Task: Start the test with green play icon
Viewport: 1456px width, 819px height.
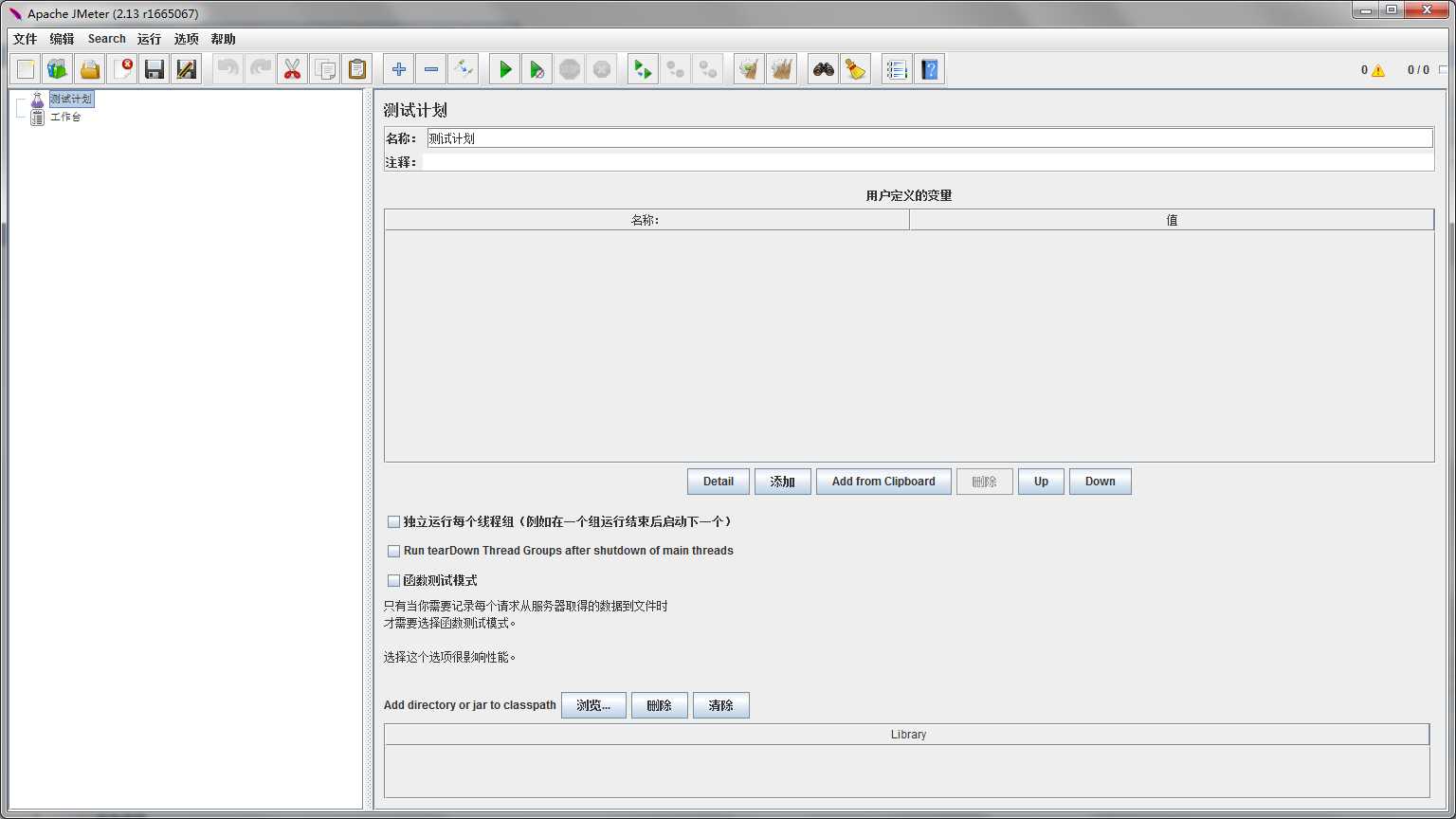Action: (505, 69)
